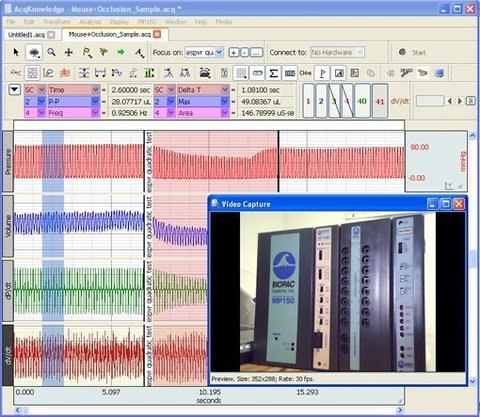Pick the crosshair cursor tool
This screenshot has height=417, width=480.
point(69,52)
